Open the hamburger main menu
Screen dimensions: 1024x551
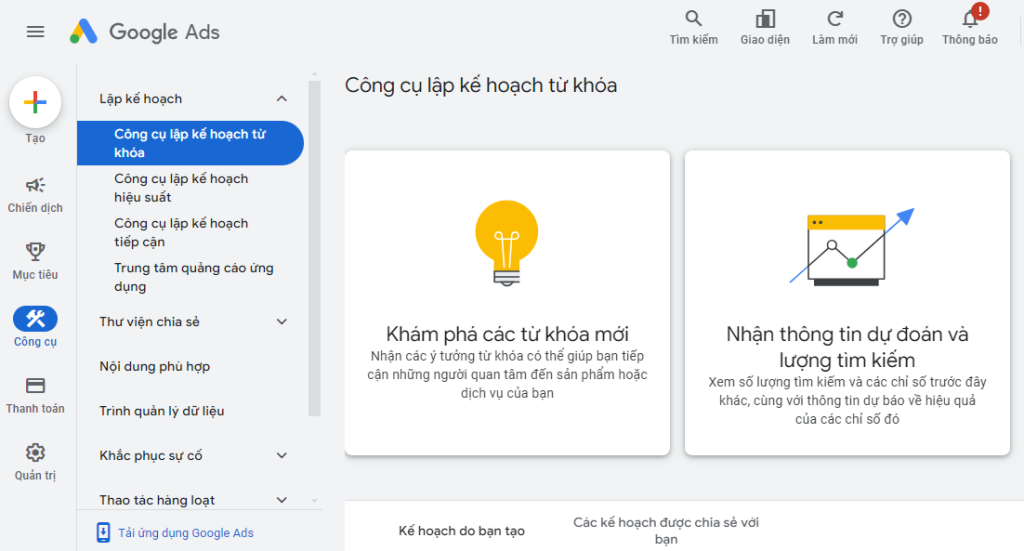(x=35, y=32)
